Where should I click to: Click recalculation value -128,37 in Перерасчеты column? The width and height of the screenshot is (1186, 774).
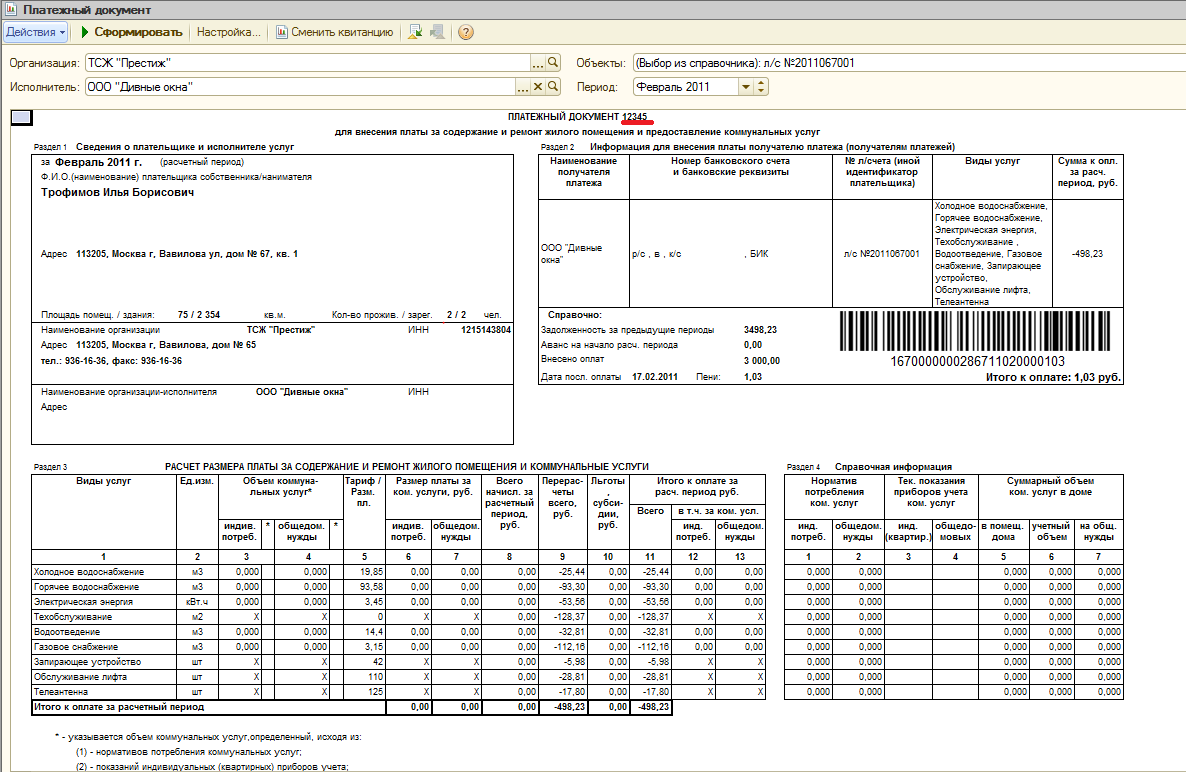pyautogui.click(x=568, y=617)
